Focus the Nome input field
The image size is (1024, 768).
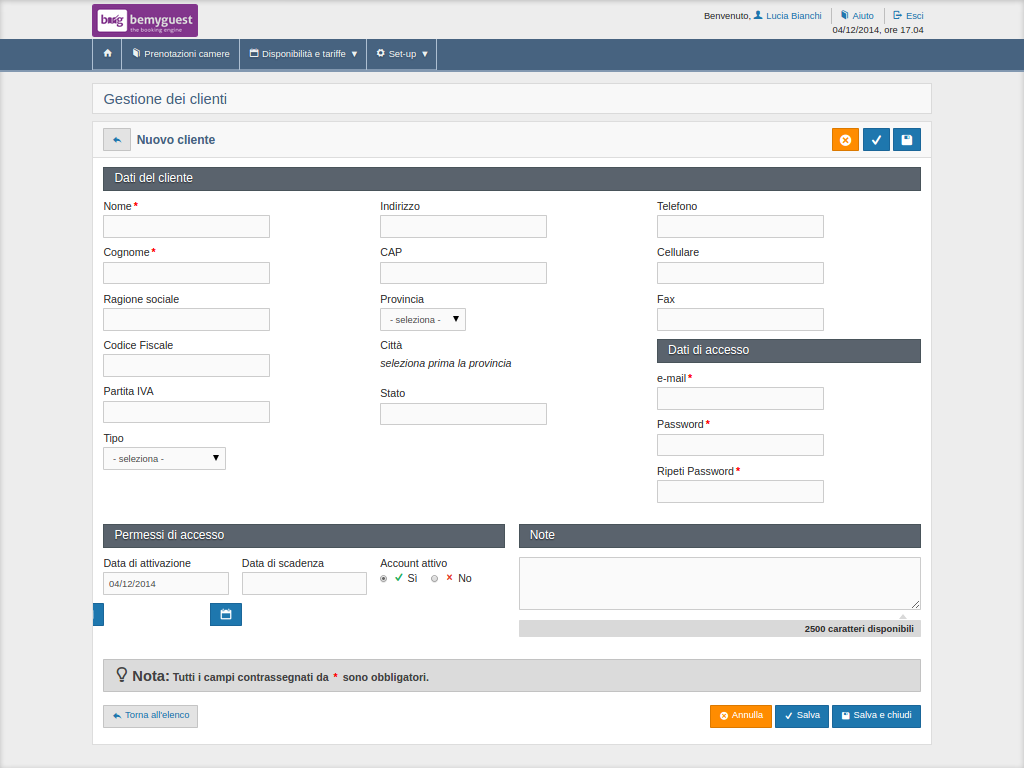pyautogui.click(x=186, y=227)
